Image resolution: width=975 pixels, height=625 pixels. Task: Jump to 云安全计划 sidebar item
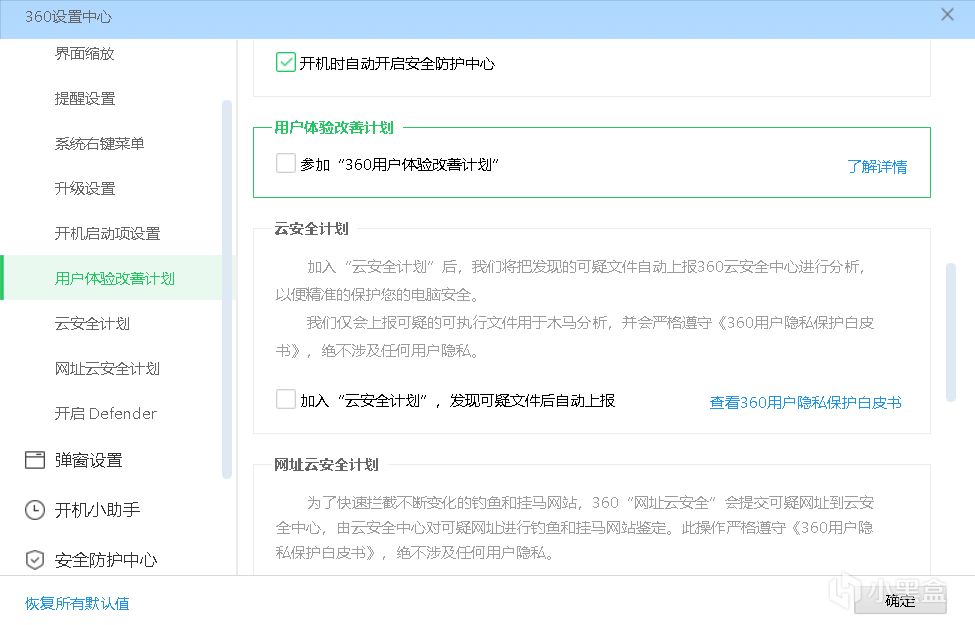(x=92, y=323)
